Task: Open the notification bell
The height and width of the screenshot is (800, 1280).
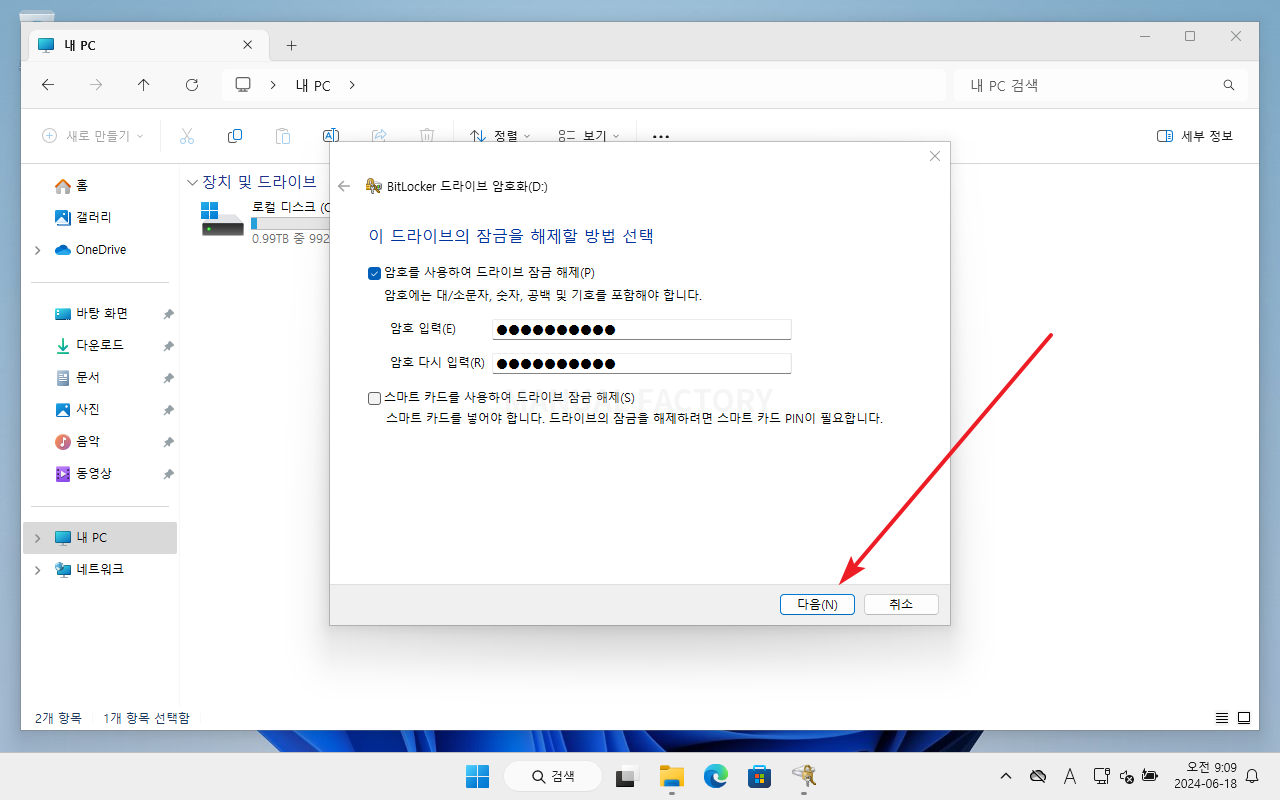Action: point(1252,776)
